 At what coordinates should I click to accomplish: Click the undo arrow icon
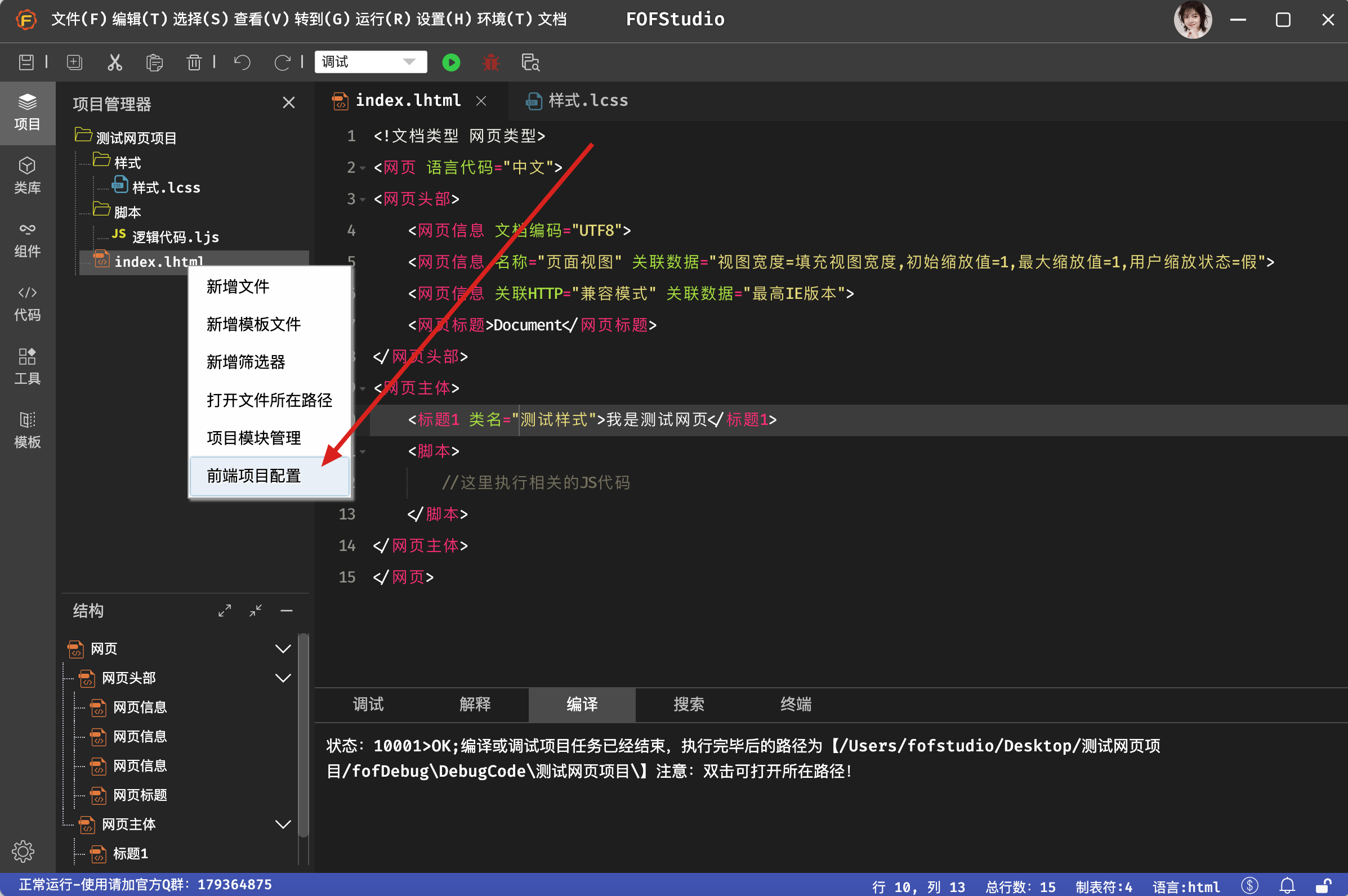(x=242, y=62)
